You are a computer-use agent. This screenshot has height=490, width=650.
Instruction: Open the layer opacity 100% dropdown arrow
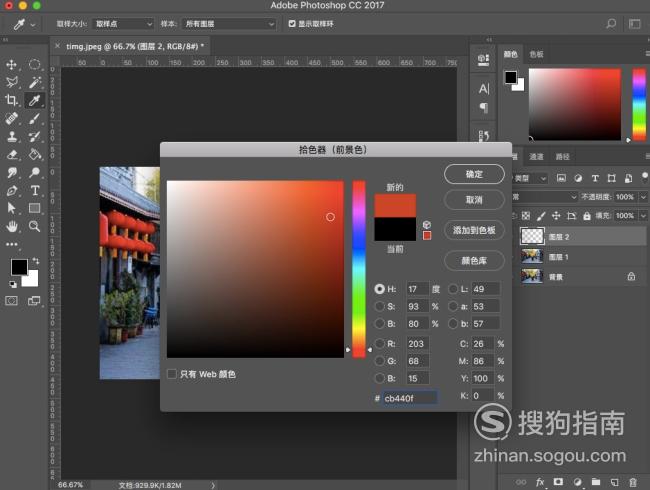pyautogui.click(x=643, y=197)
